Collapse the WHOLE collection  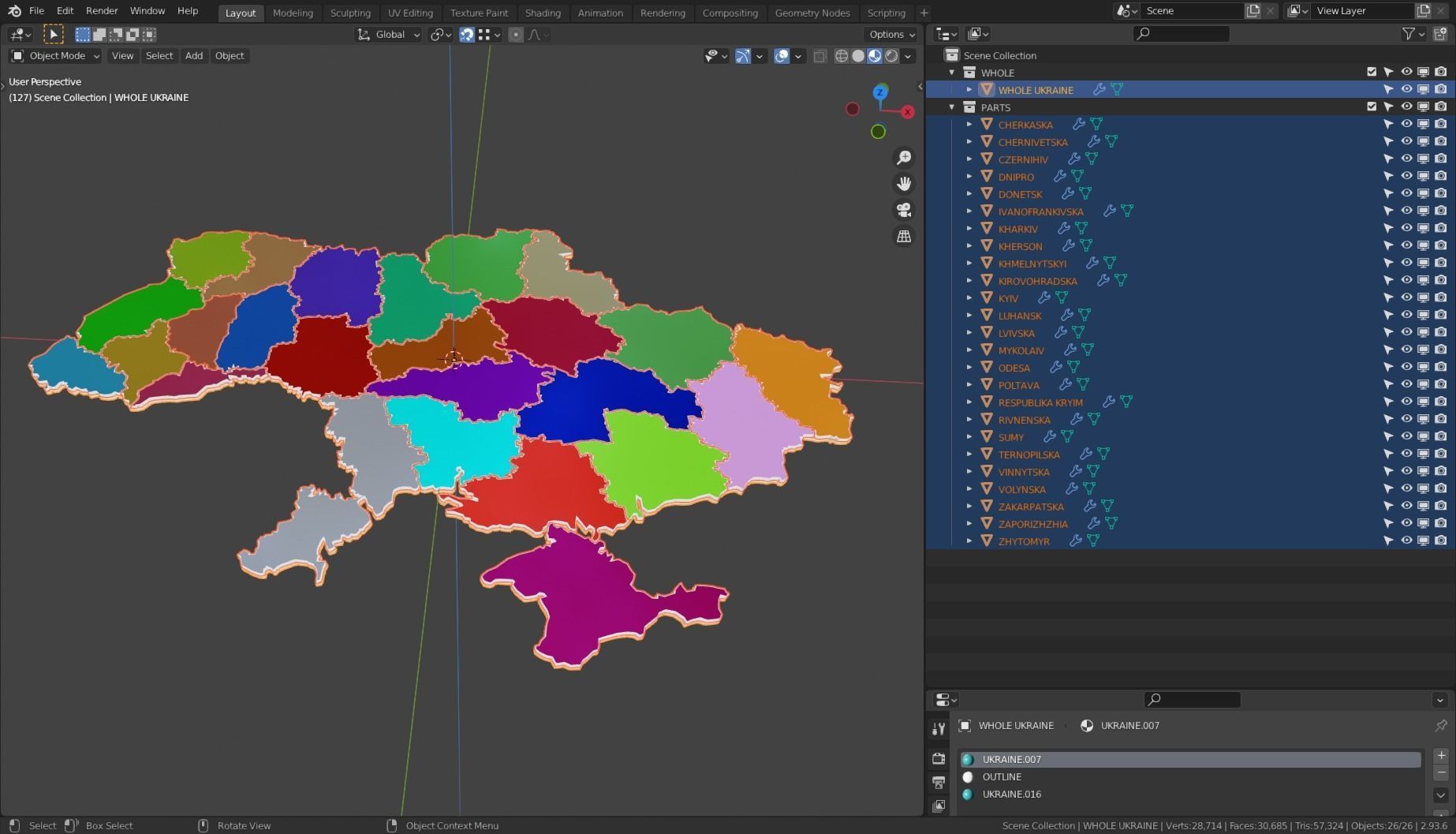click(x=952, y=73)
